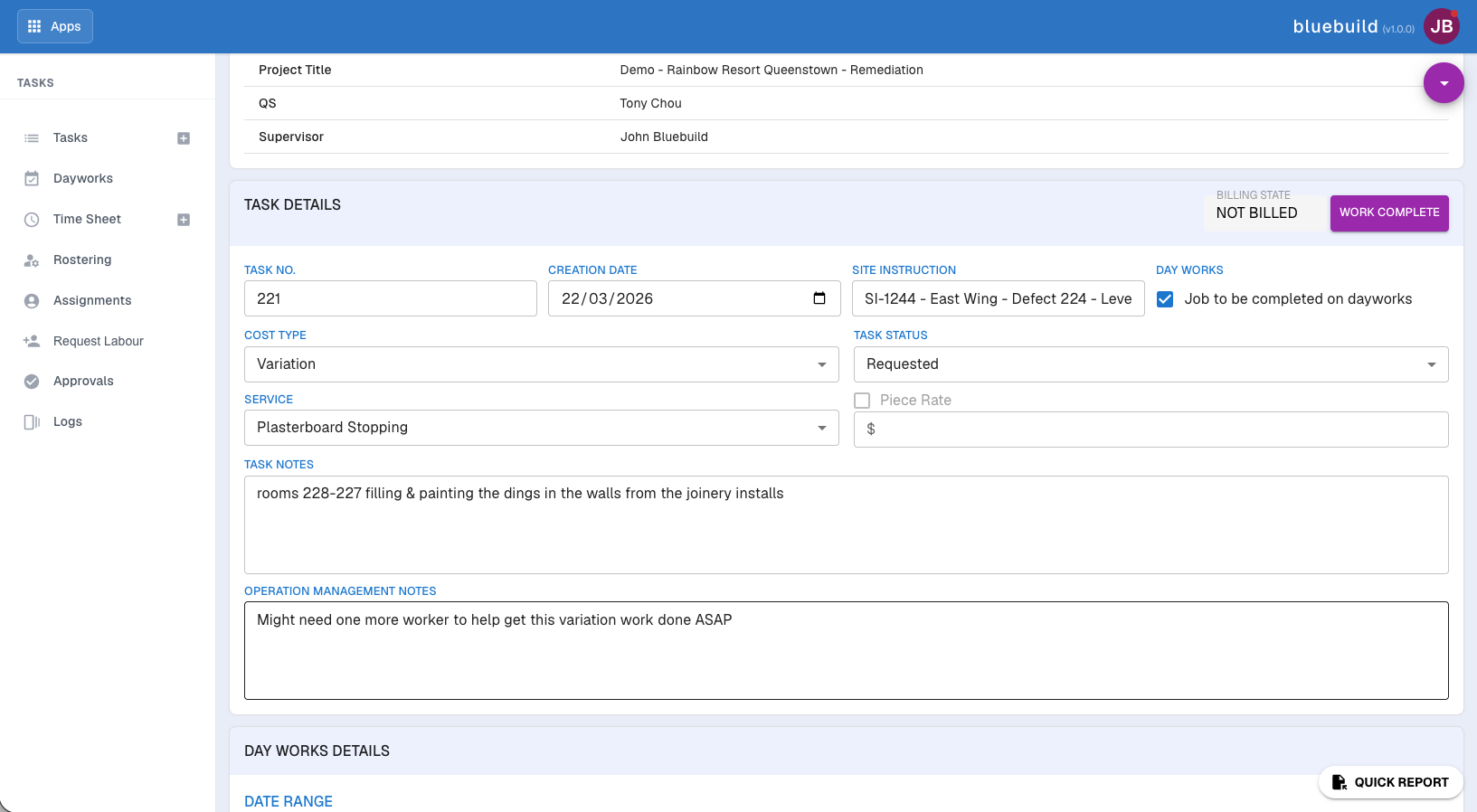This screenshot has height=812, width=1477.
Task: Click into the Task Notes text area
Action: coord(847,524)
